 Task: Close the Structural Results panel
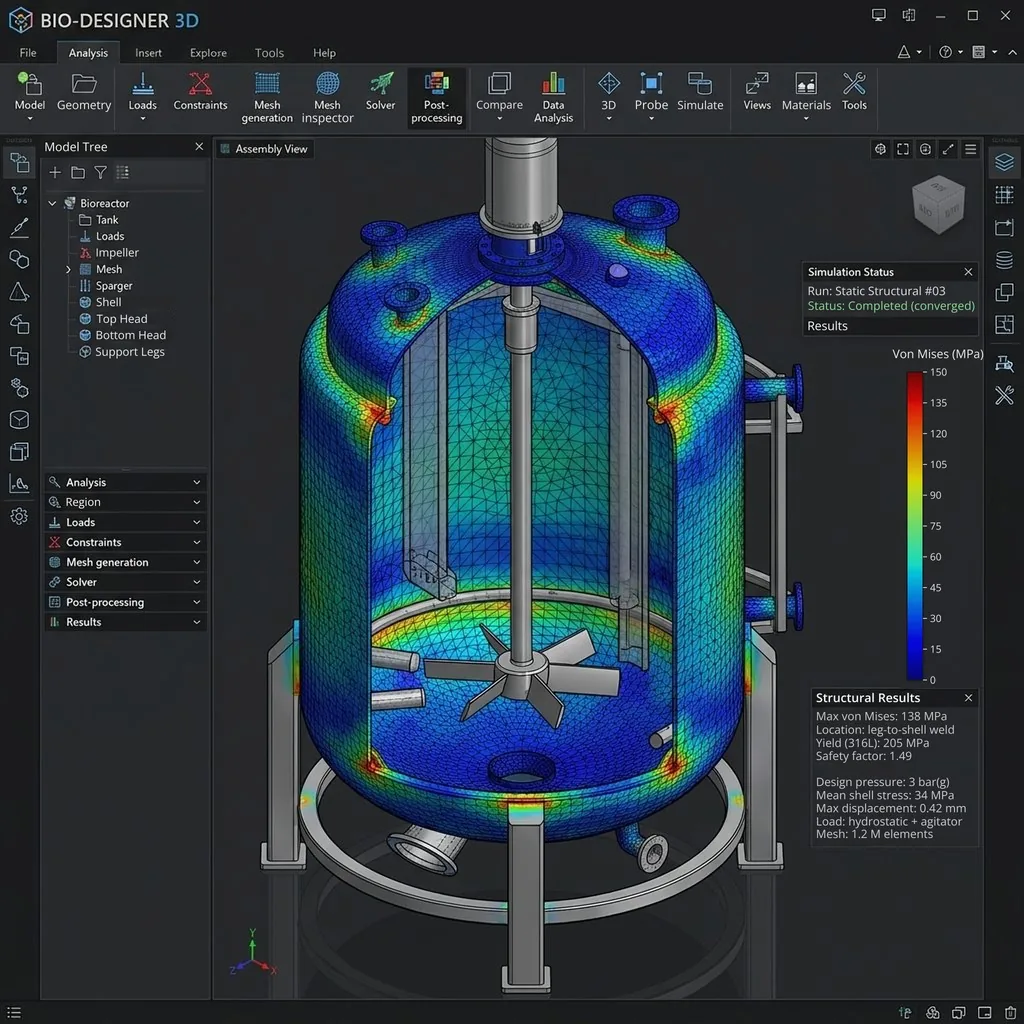click(x=968, y=698)
